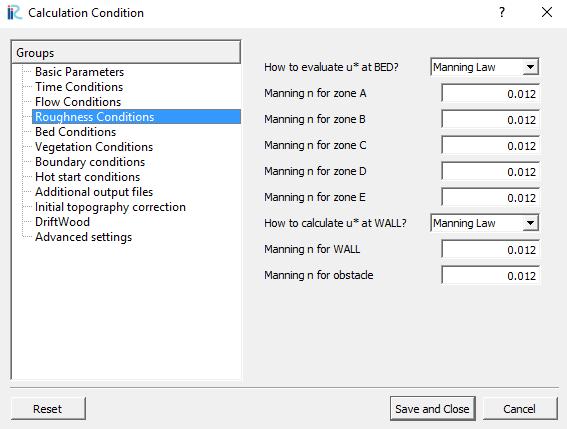Select Boundary conditions group
The height and width of the screenshot is (429, 567).
tap(90, 162)
